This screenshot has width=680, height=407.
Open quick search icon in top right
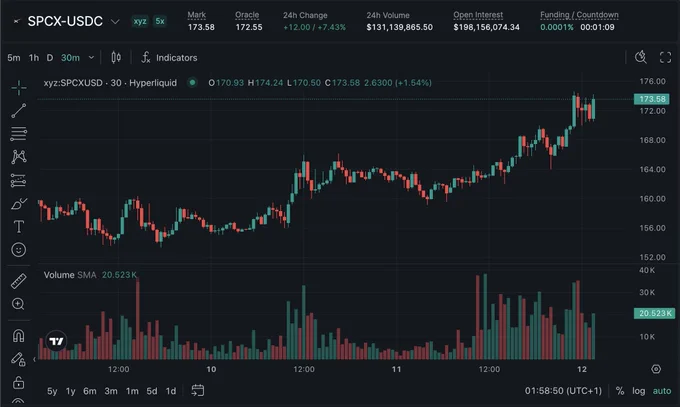coord(641,57)
